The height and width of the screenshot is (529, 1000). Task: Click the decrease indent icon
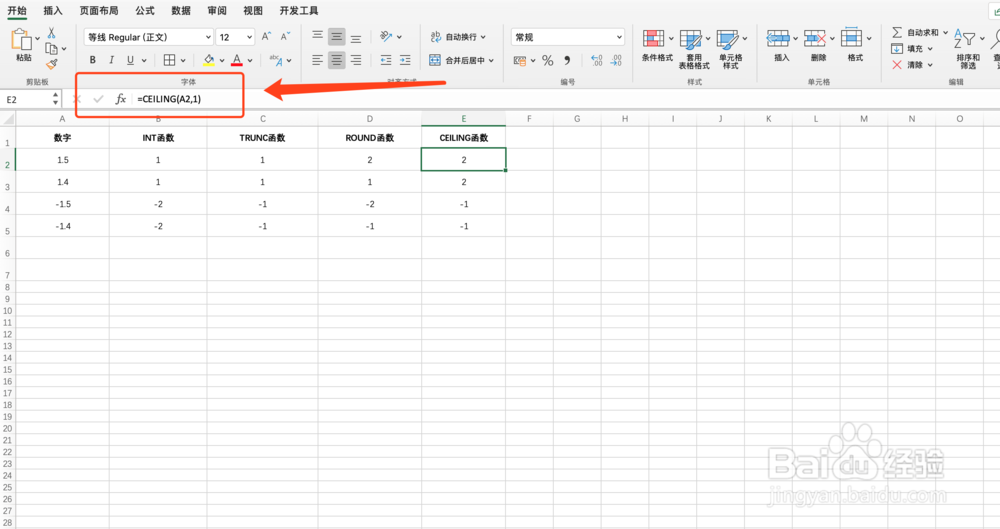[x=386, y=60]
